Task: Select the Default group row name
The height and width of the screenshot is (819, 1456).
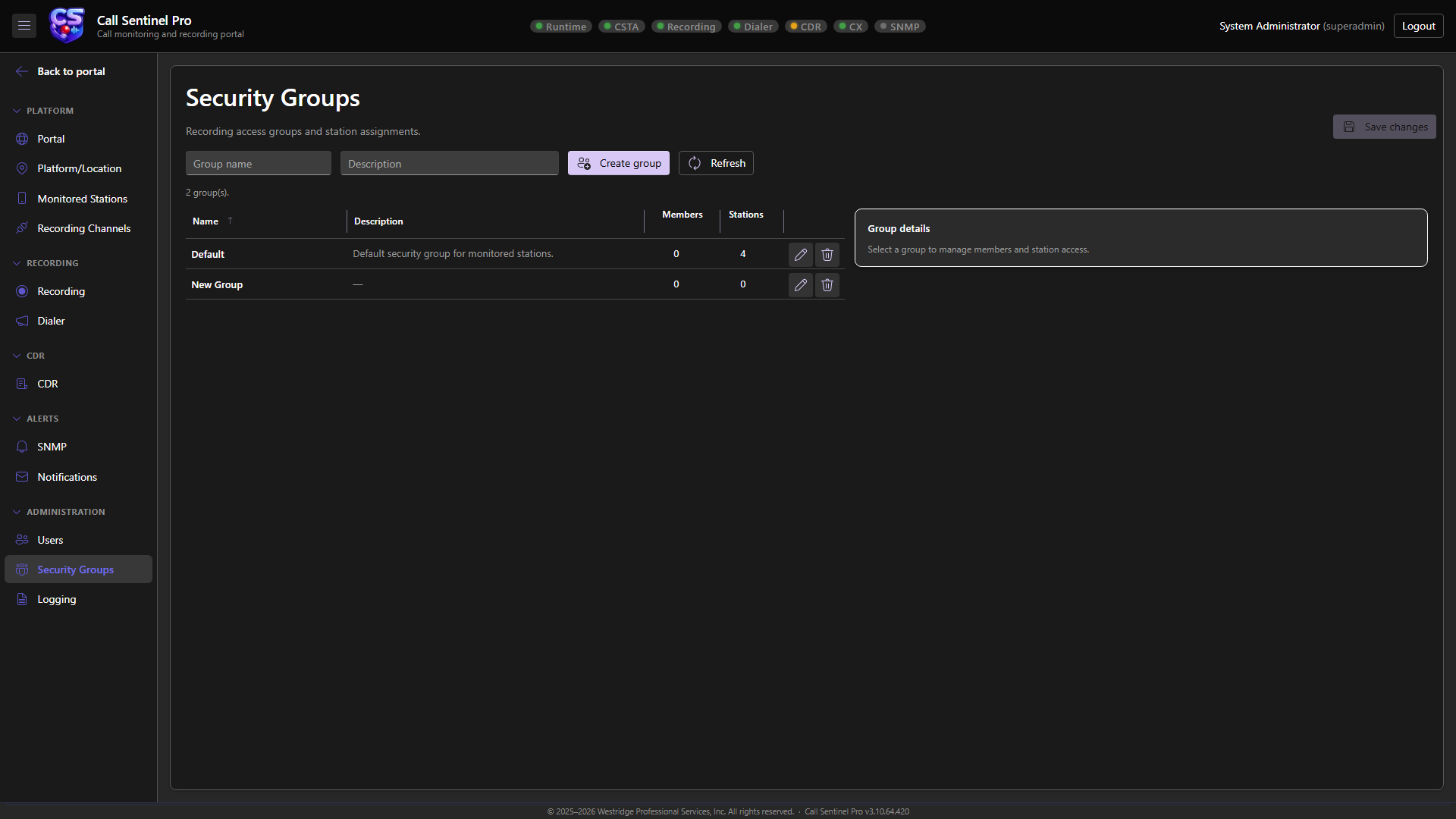Action: click(x=208, y=254)
